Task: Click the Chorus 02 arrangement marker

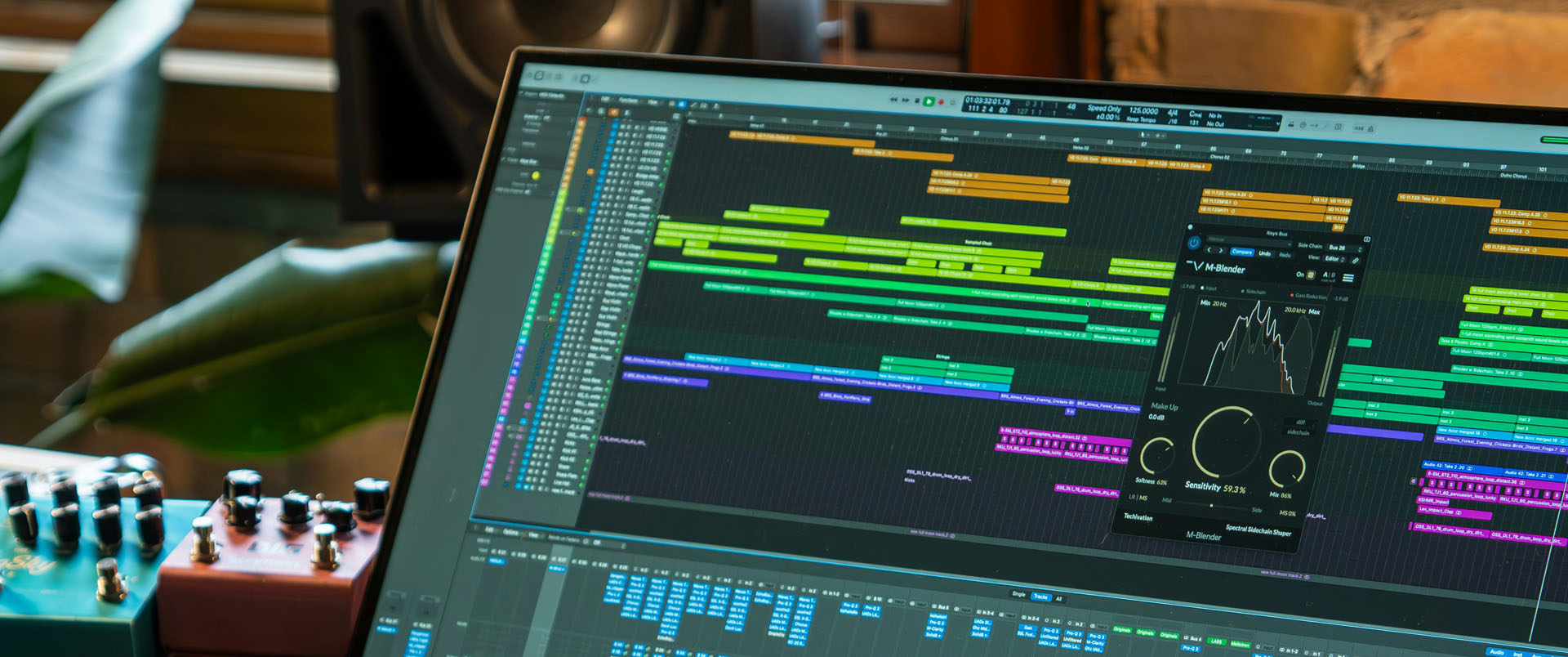Action: tap(1219, 156)
